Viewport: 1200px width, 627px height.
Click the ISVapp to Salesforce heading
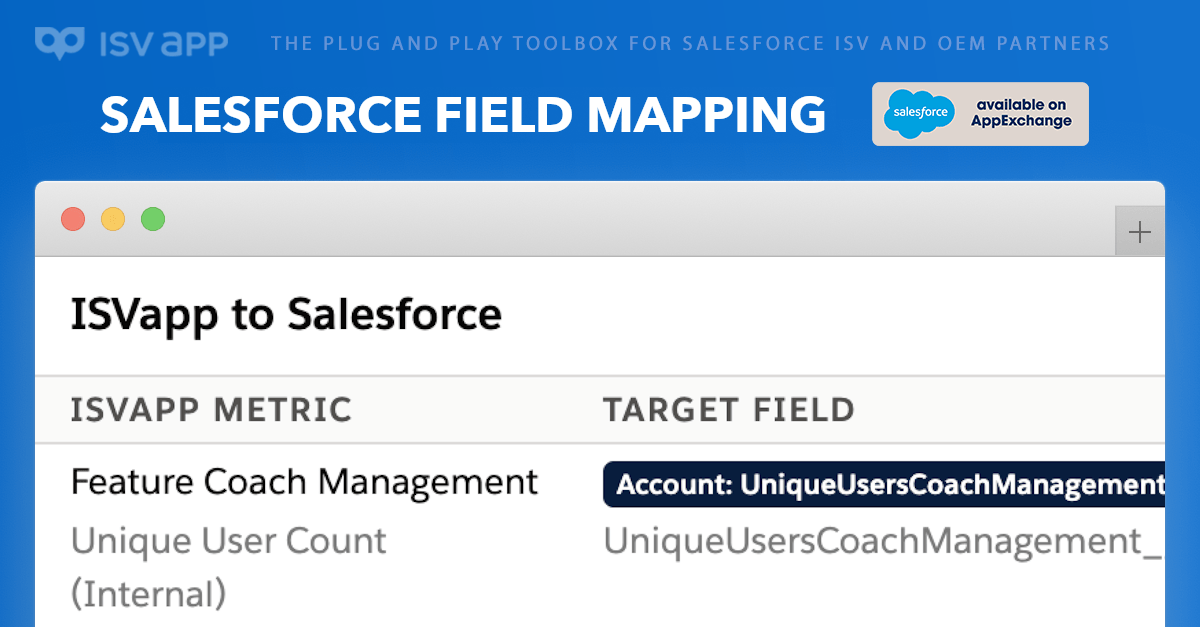286,315
